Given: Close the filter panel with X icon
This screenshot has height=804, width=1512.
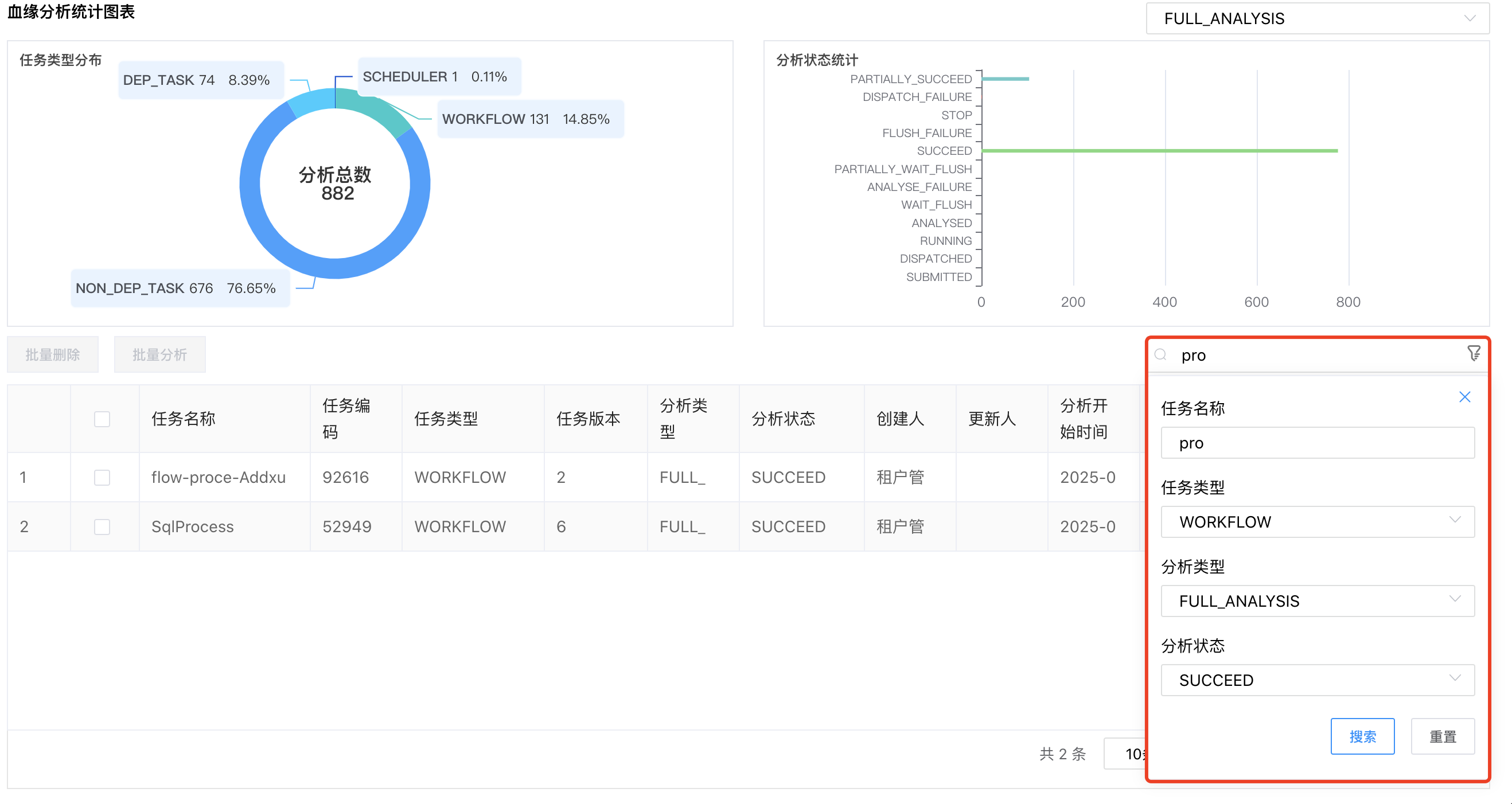Looking at the screenshot, I should tap(1464, 397).
